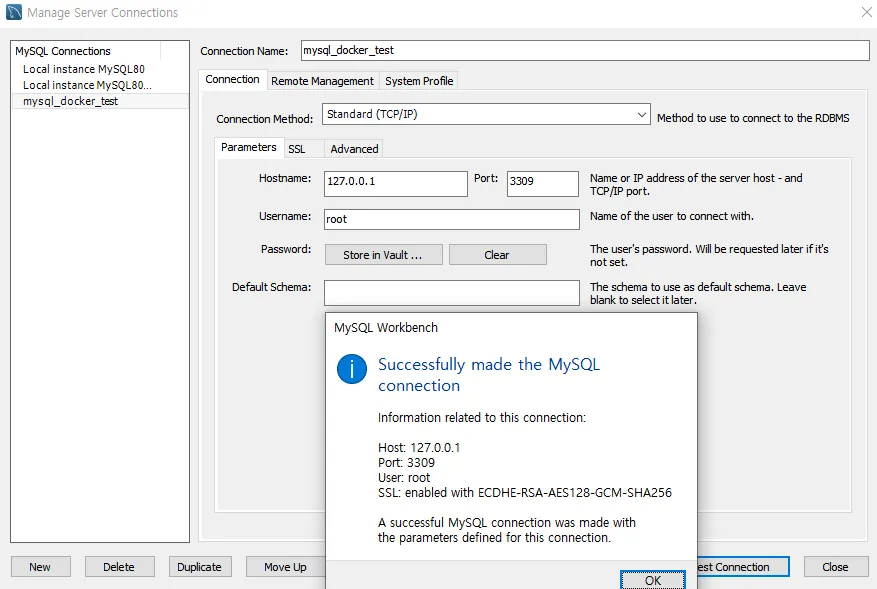Select first Local instance MySQL80 connection
The height and width of the screenshot is (589, 877).
click(84, 69)
